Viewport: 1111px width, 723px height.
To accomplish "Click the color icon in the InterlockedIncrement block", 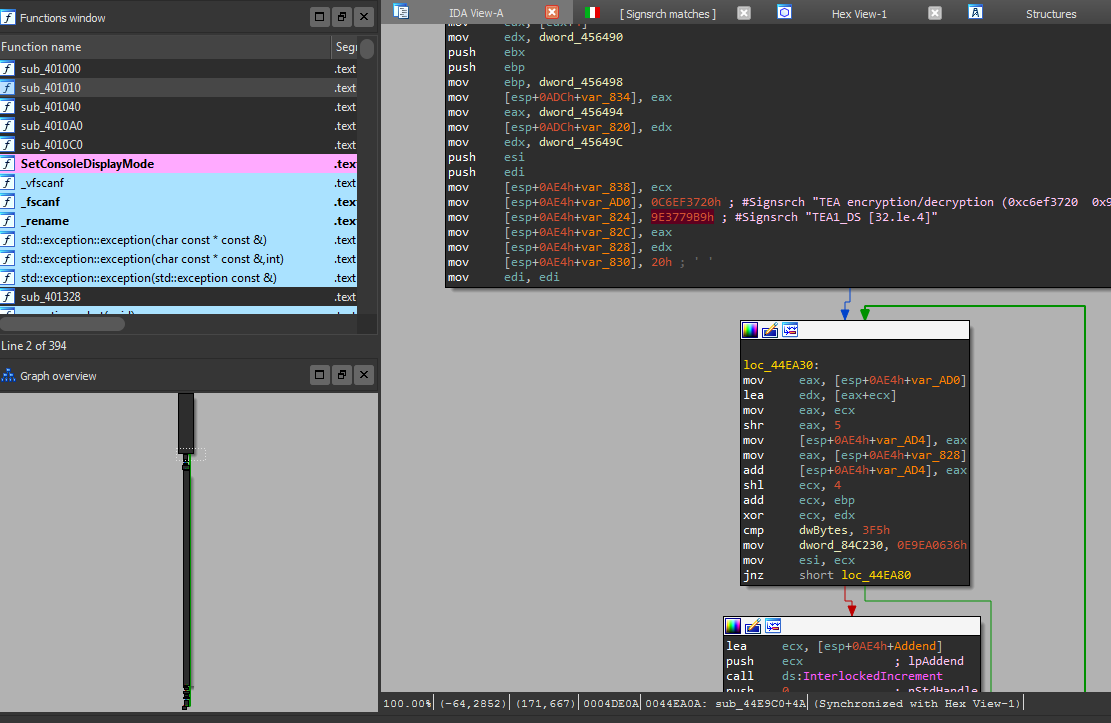I will pos(733,626).
